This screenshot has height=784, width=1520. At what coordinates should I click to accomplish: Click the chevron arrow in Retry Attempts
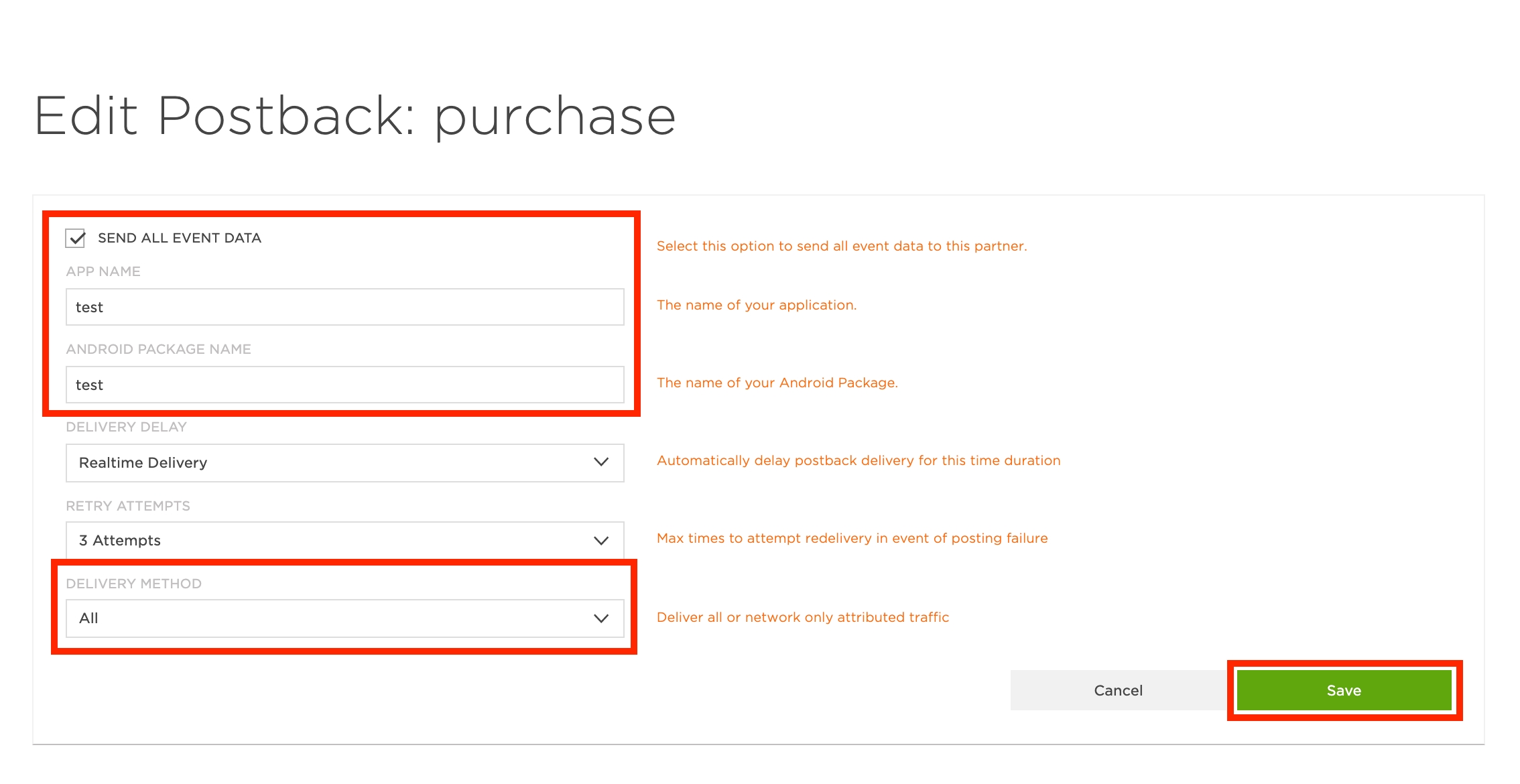coord(601,540)
